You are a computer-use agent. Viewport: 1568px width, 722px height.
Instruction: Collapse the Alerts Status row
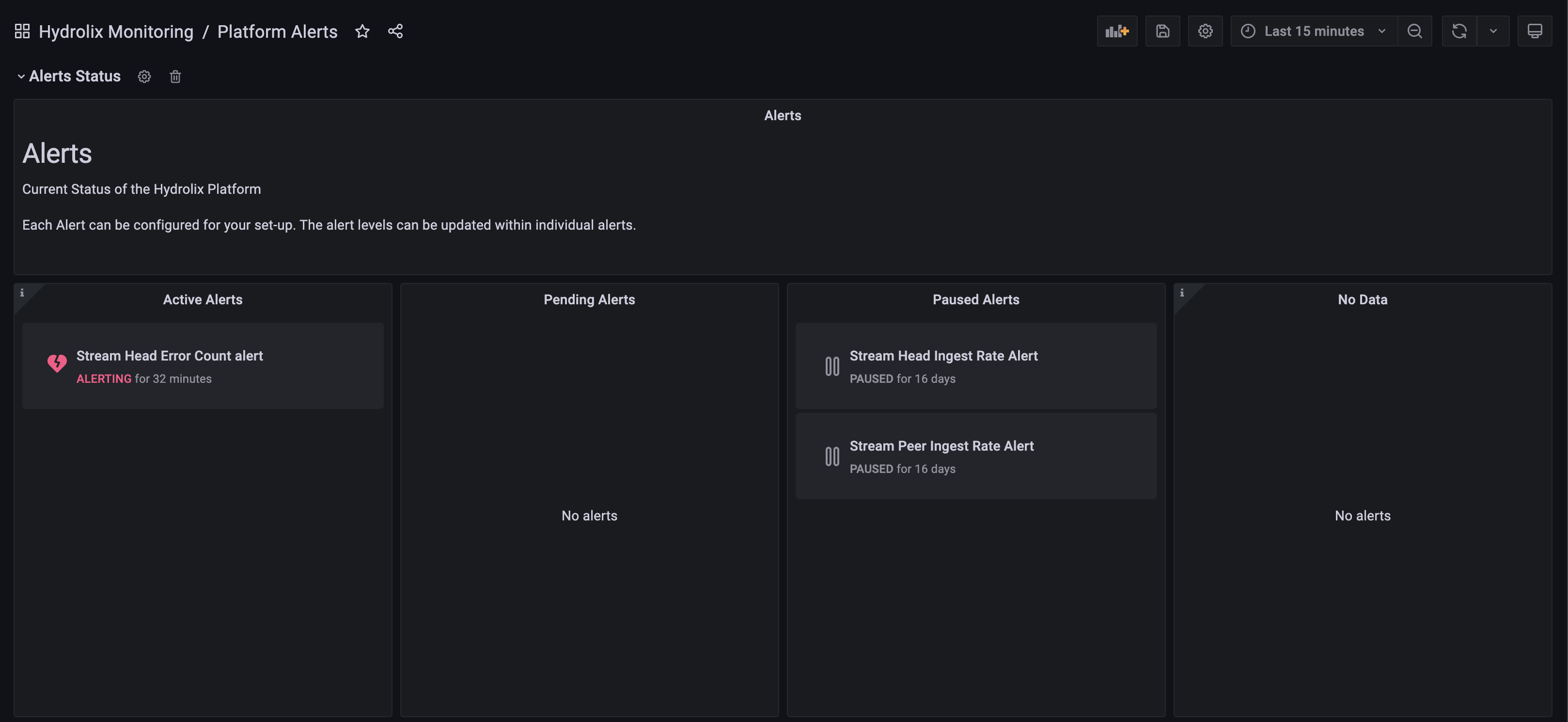(x=21, y=77)
